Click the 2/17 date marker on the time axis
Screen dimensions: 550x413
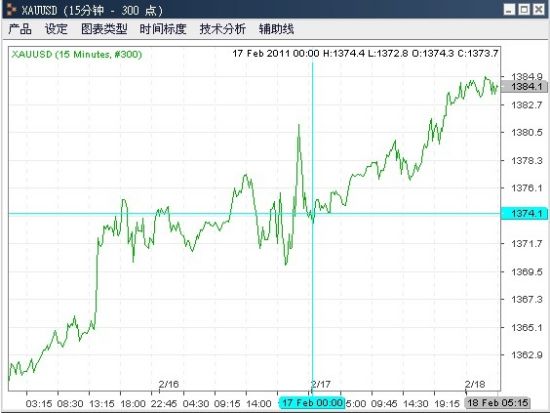321,384
